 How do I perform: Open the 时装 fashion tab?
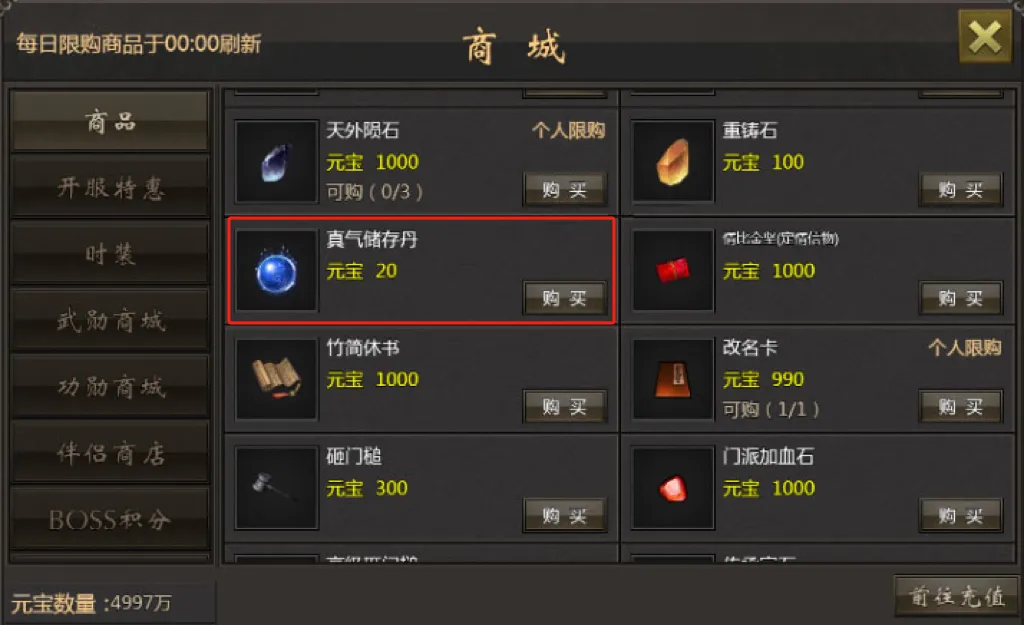click(x=110, y=253)
